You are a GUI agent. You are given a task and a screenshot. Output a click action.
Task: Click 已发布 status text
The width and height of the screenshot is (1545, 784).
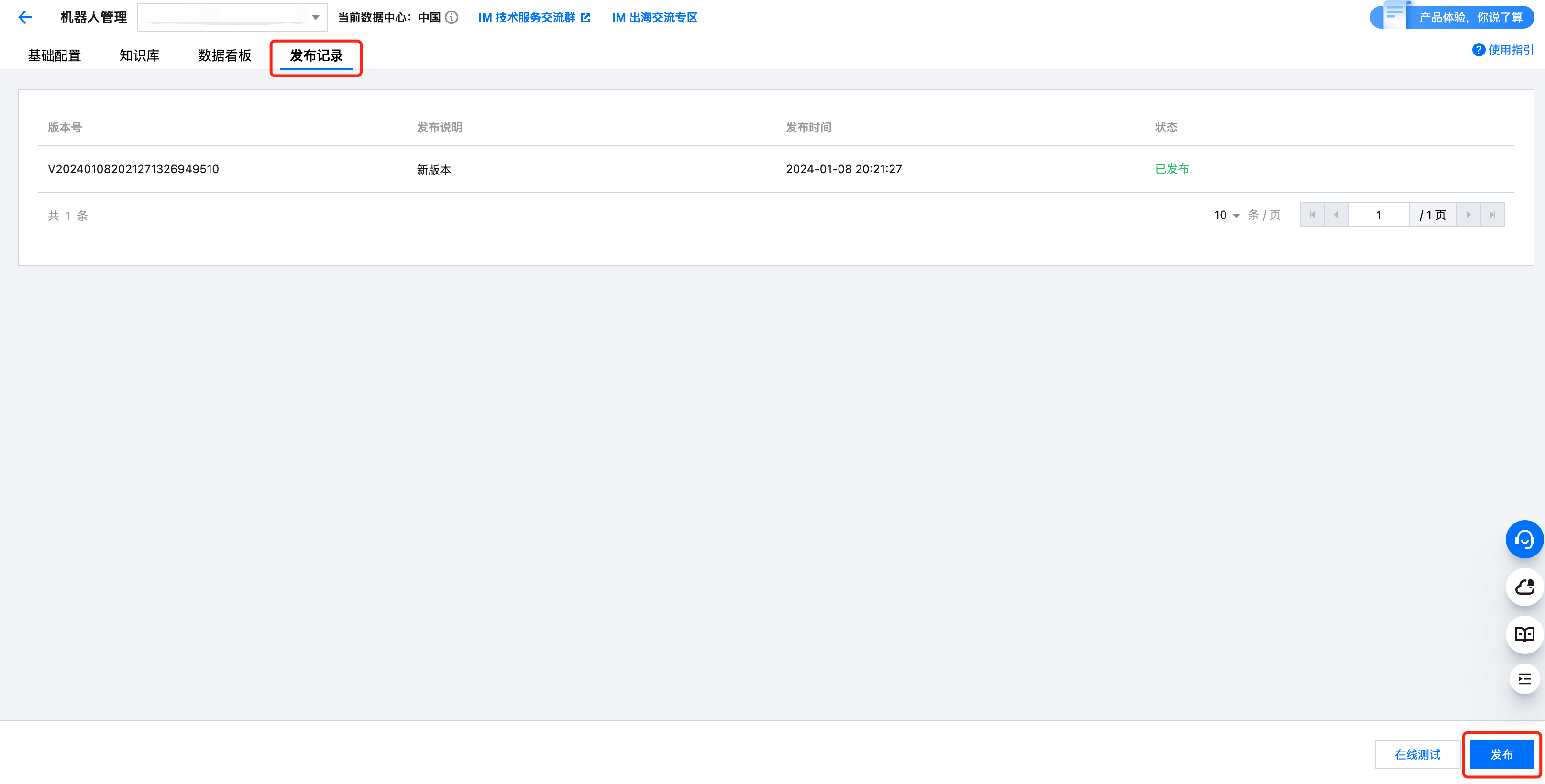(1171, 169)
